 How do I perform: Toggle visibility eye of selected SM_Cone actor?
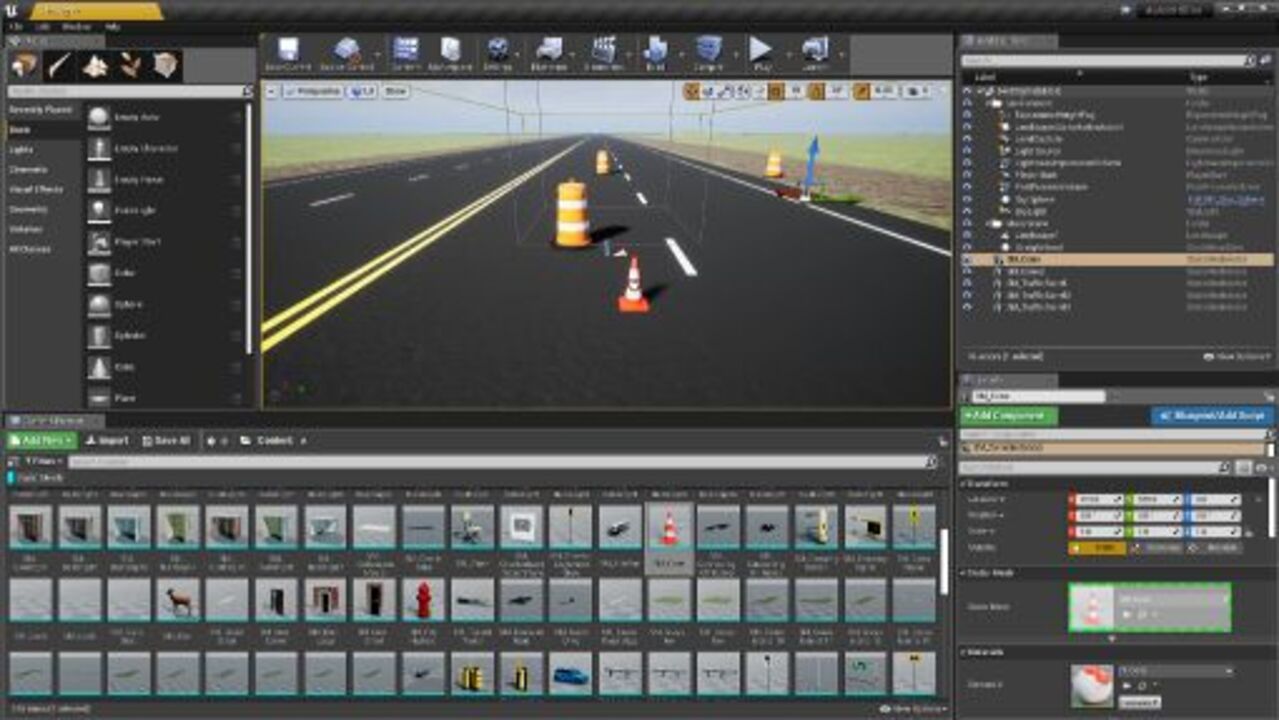point(967,259)
